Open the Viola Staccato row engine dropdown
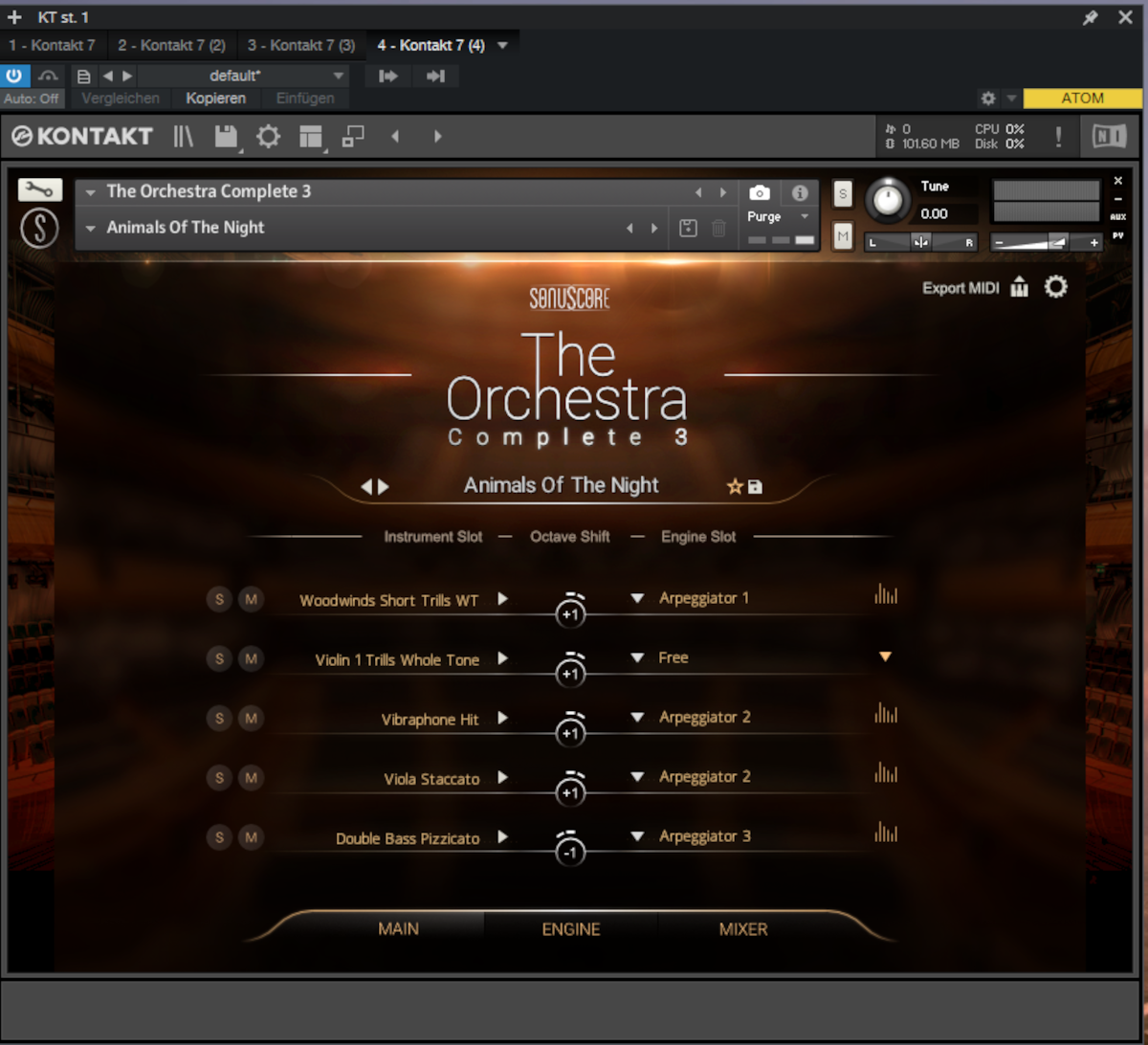This screenshot has height=1045, width=1148. pos(637,776)
